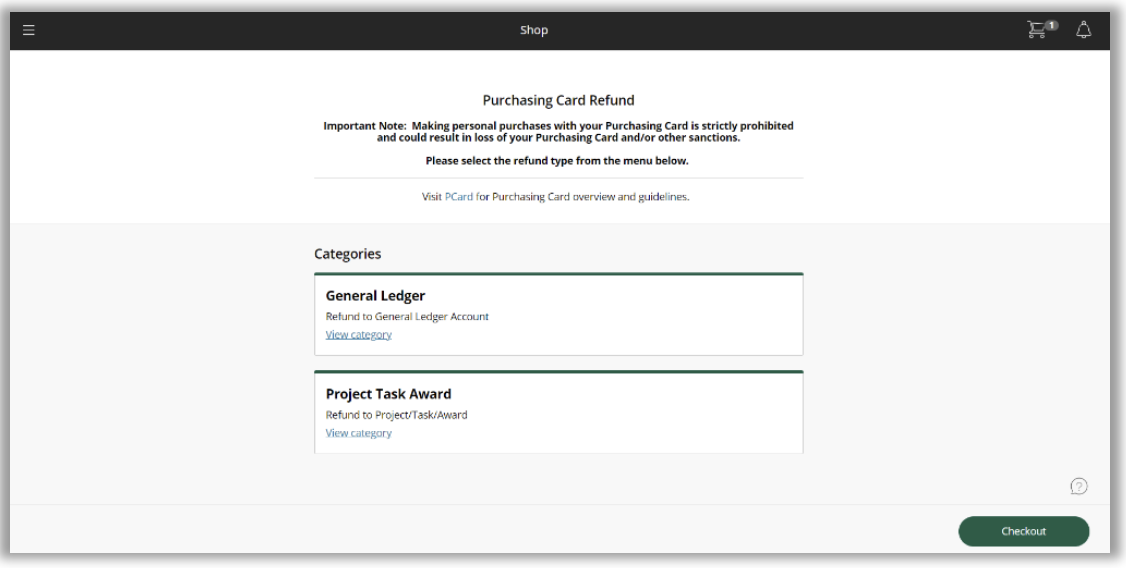Open the notifications bell
The width and height of the screenshot is (1126, 568).
click(x=1083, y=30)
